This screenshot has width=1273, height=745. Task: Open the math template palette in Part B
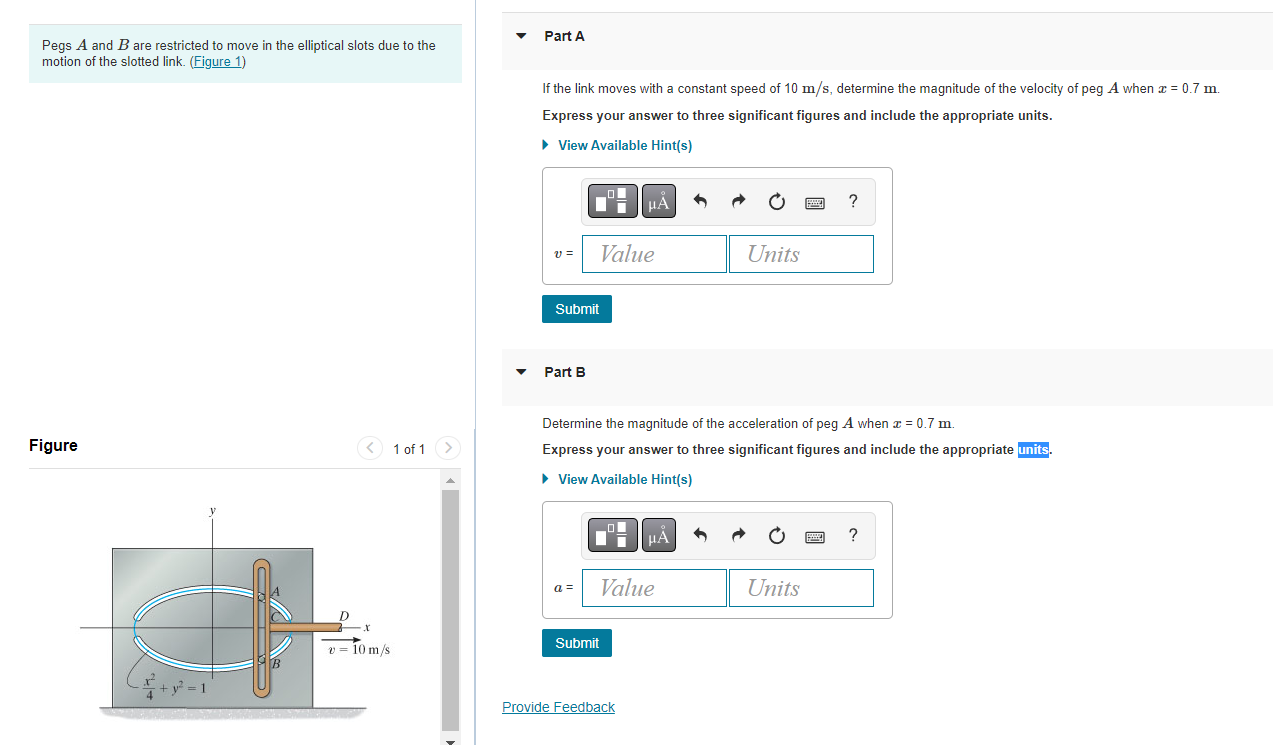612,534
